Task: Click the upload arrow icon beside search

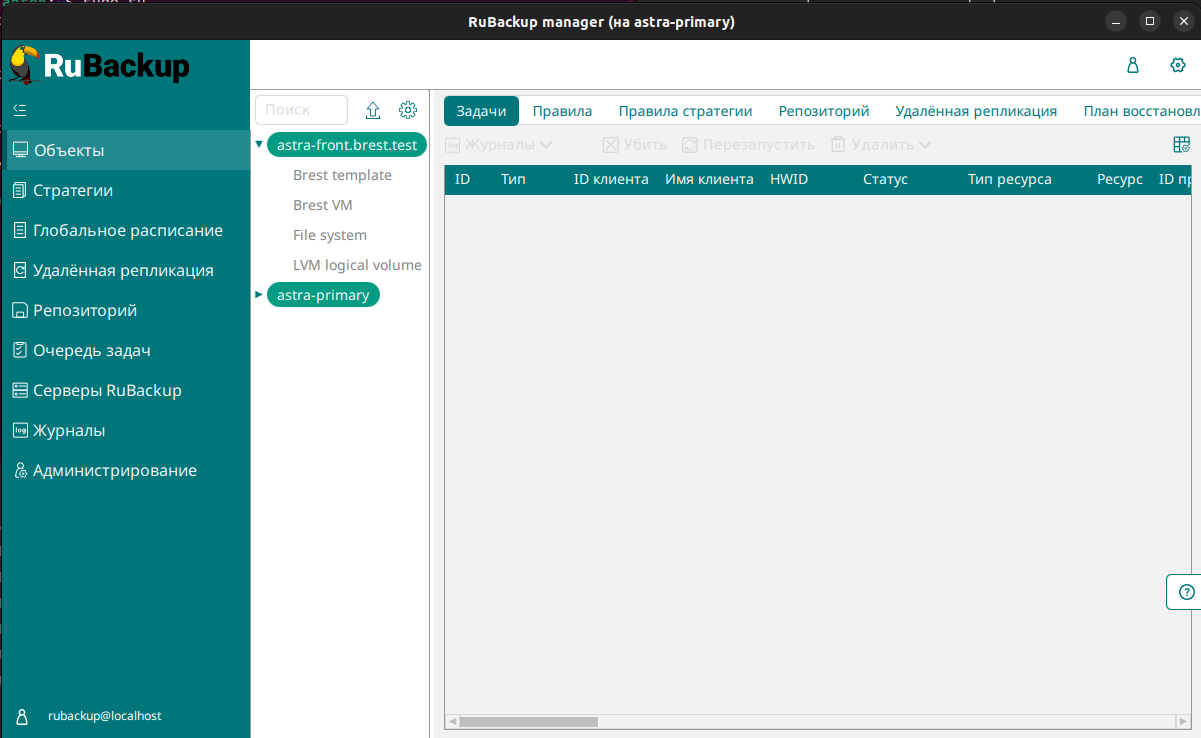Action: [373, 110]
